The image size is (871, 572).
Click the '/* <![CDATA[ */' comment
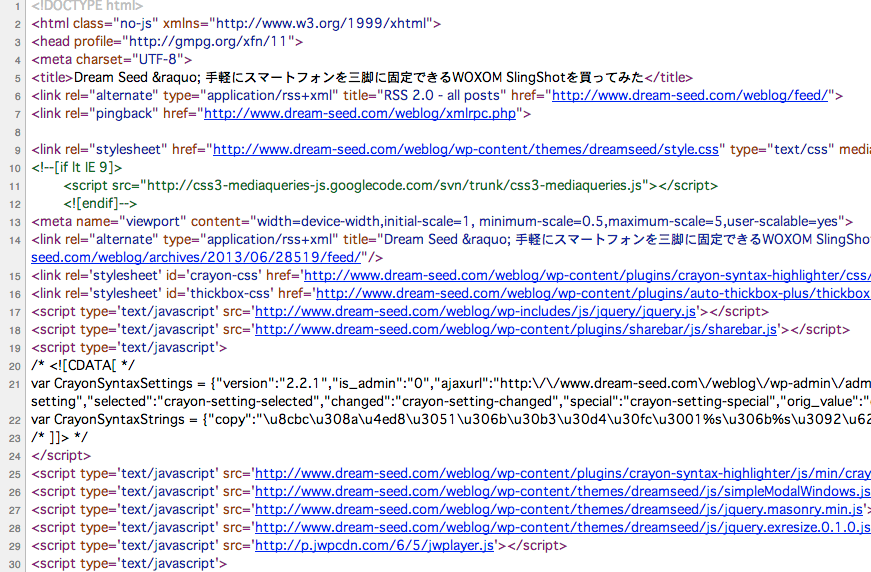point(83,365)
